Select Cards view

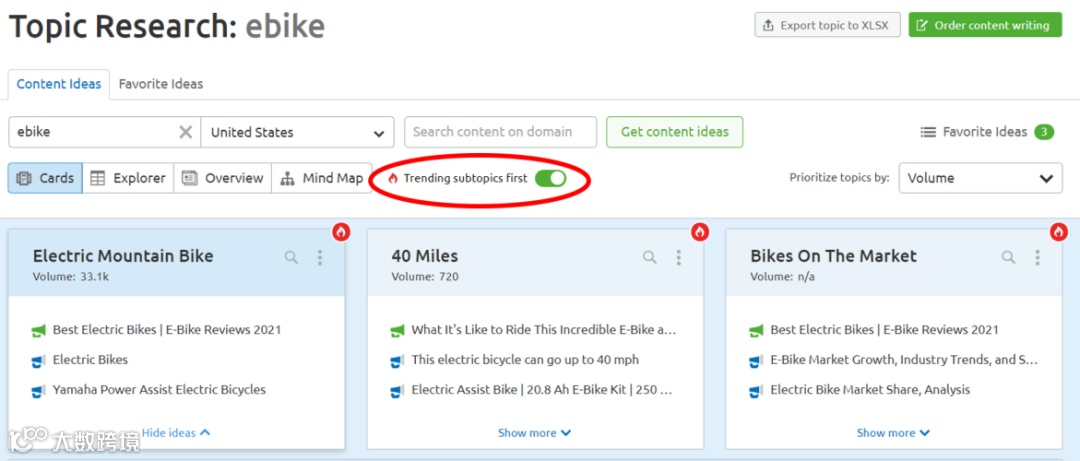click(45, 178)
